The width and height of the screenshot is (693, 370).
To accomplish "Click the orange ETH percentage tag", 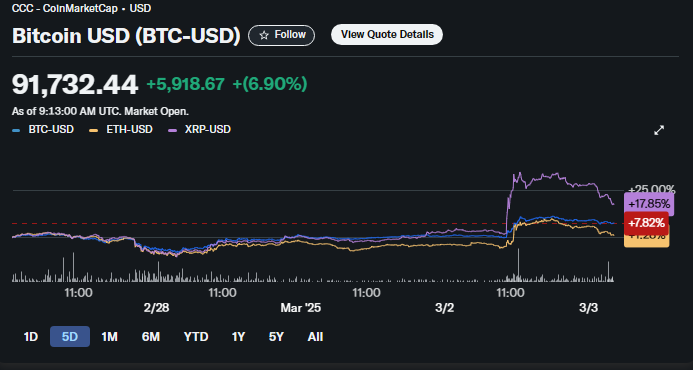I will click(646, 240).
